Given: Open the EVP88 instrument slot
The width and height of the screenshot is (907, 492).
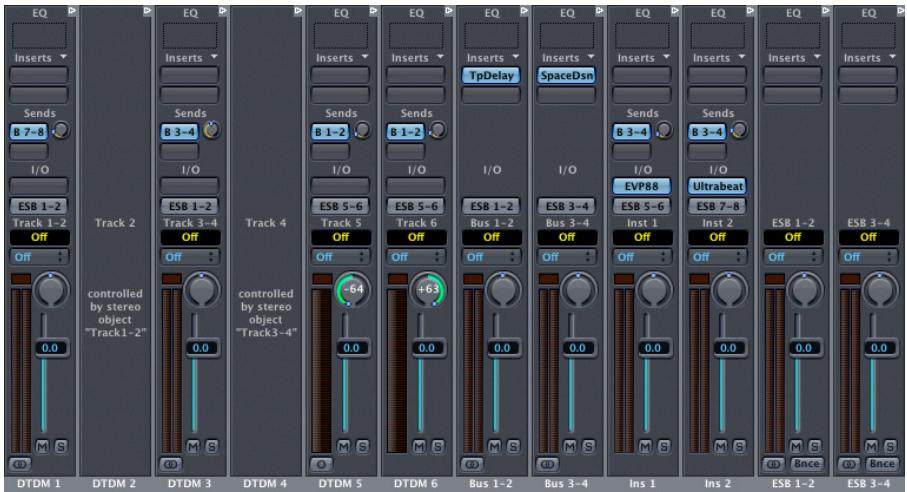Looking at the screenshot, I should coord(642,186).
